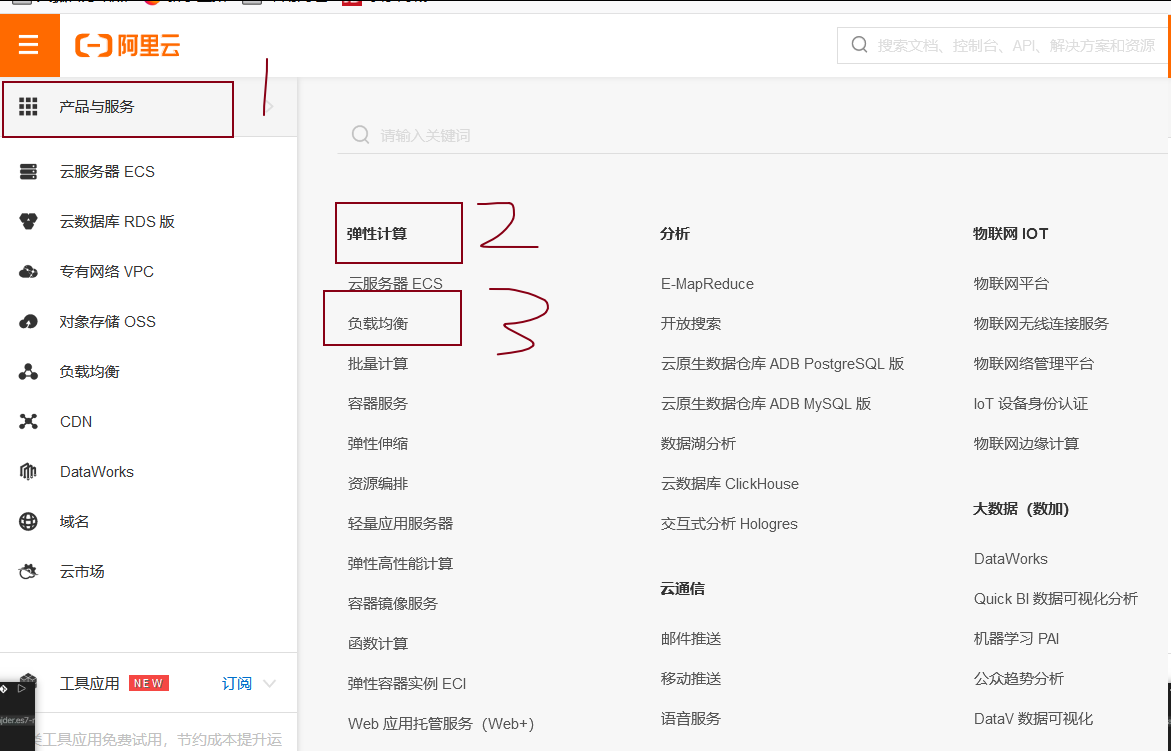
Task: Open 交互式分析 Hologres link
Action: [x=729, y=523]
